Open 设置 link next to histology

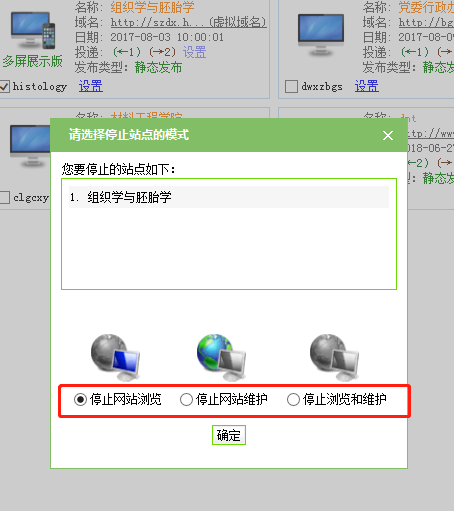click(x=91, y=86)
